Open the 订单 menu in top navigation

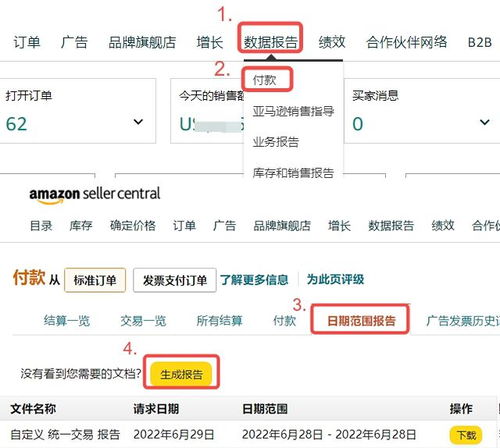pos(27,42)
